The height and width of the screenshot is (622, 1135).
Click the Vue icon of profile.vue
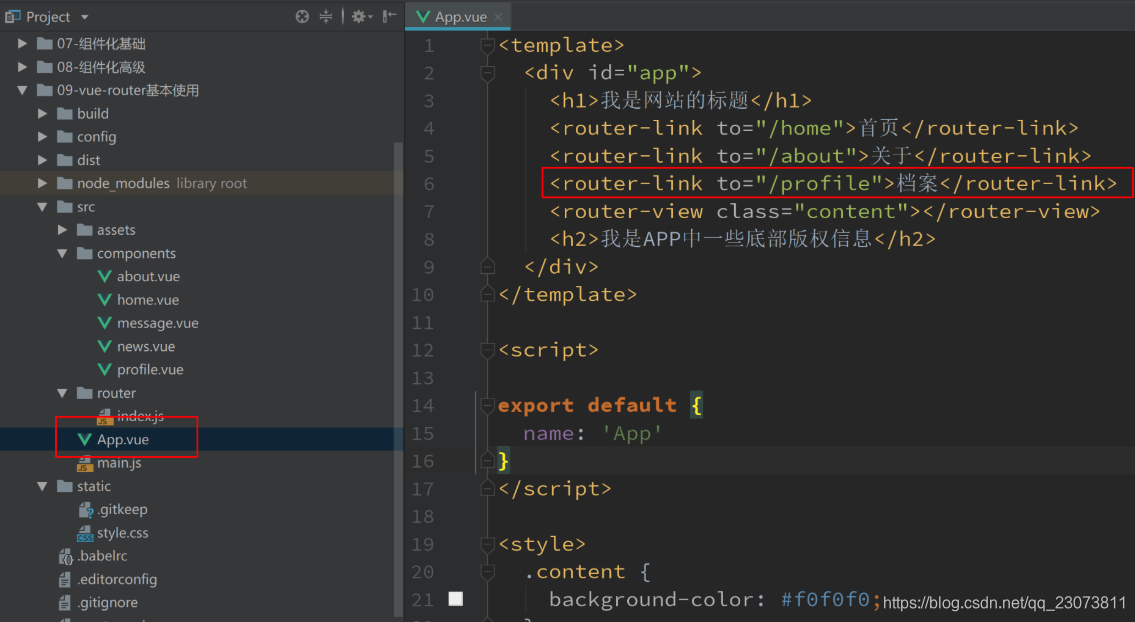pos(104,369)
